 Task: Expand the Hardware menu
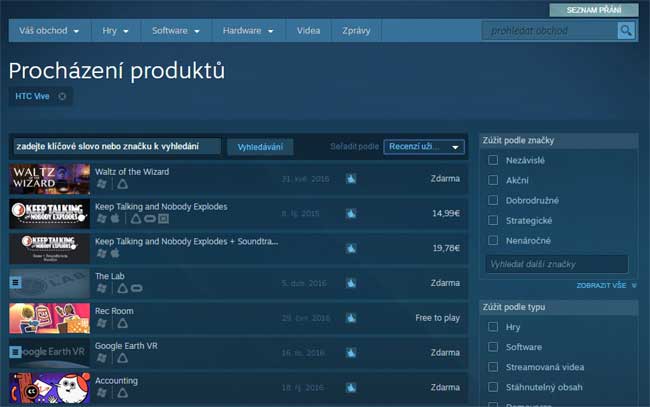pos(248,31)
